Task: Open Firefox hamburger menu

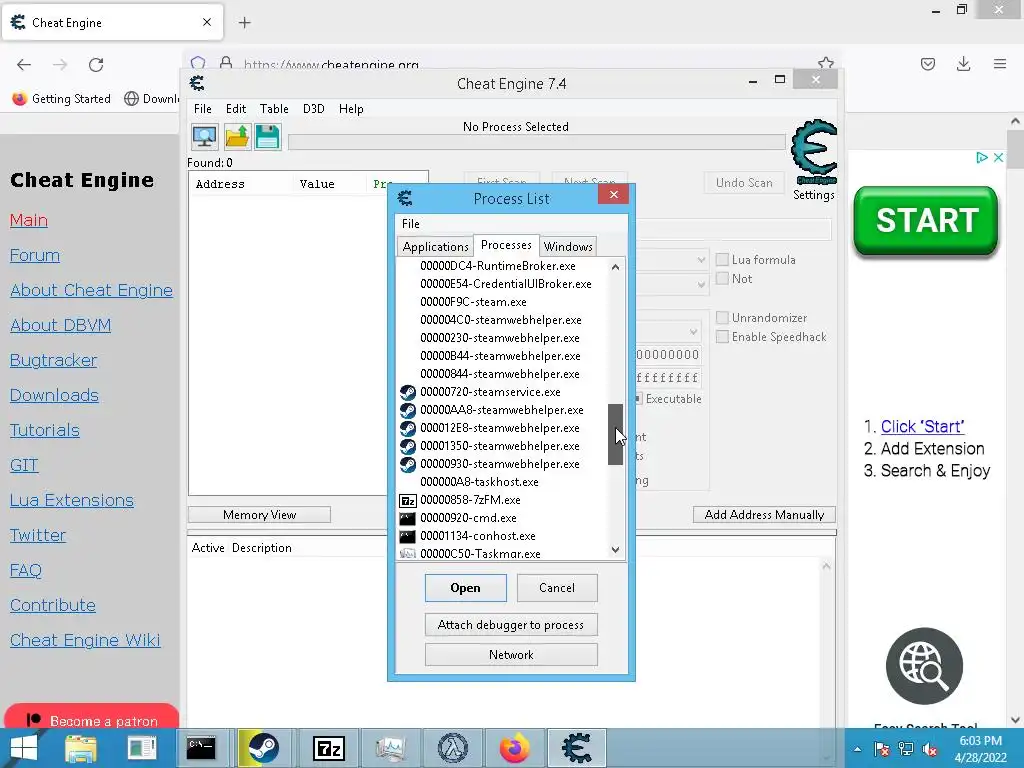Action: pos(999,64)
